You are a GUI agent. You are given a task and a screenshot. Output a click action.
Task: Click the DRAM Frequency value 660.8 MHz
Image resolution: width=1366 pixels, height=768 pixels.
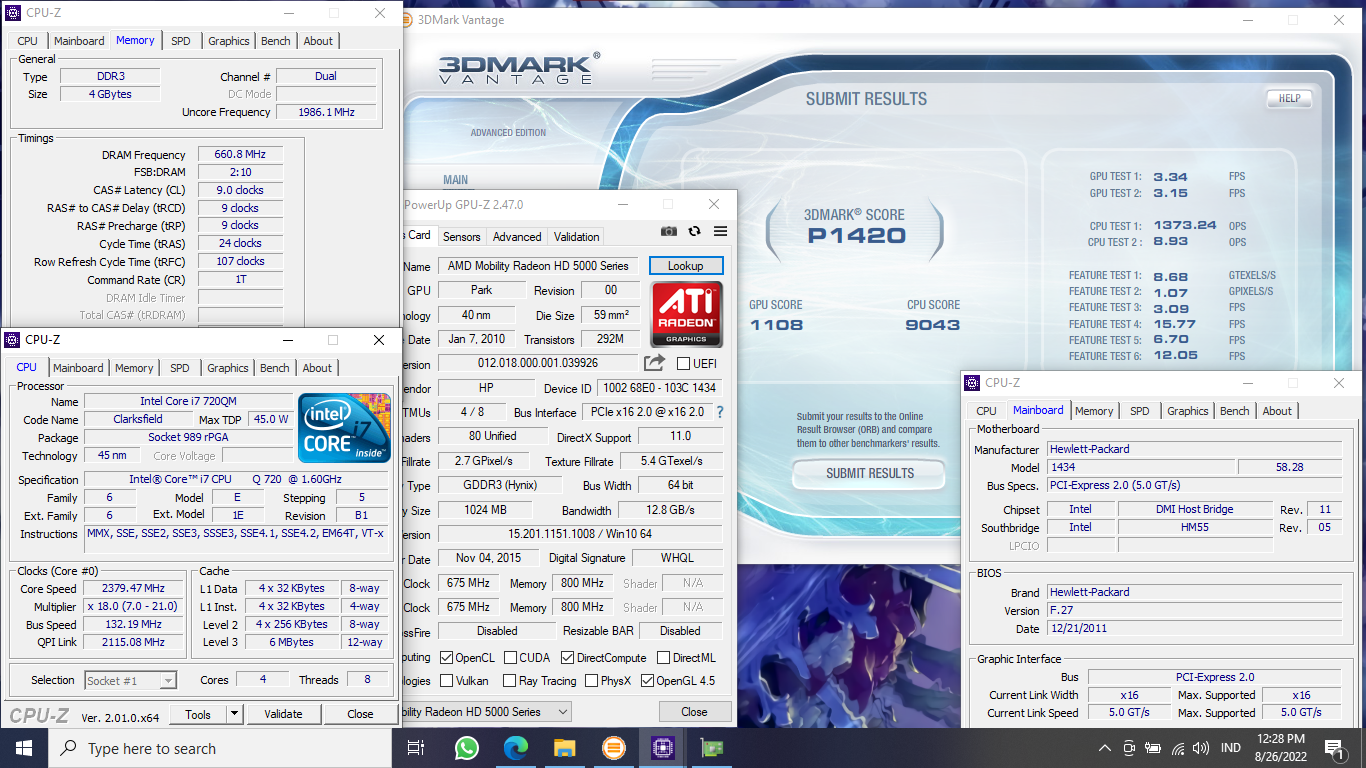point(240,155)
